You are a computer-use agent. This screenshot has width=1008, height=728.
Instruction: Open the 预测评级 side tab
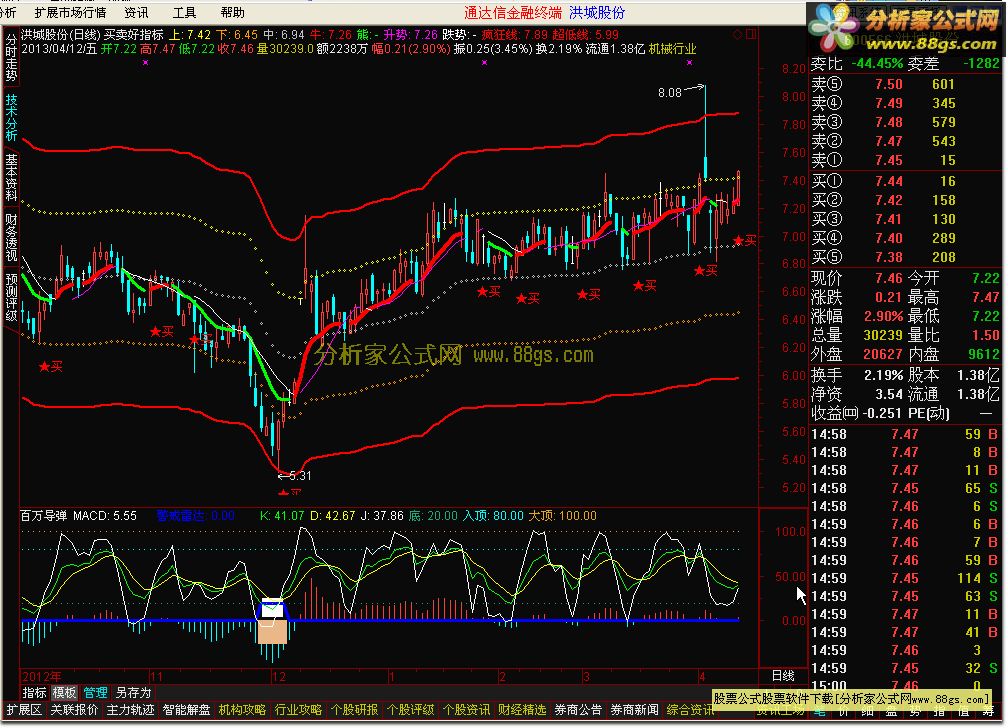coord(11,297)
